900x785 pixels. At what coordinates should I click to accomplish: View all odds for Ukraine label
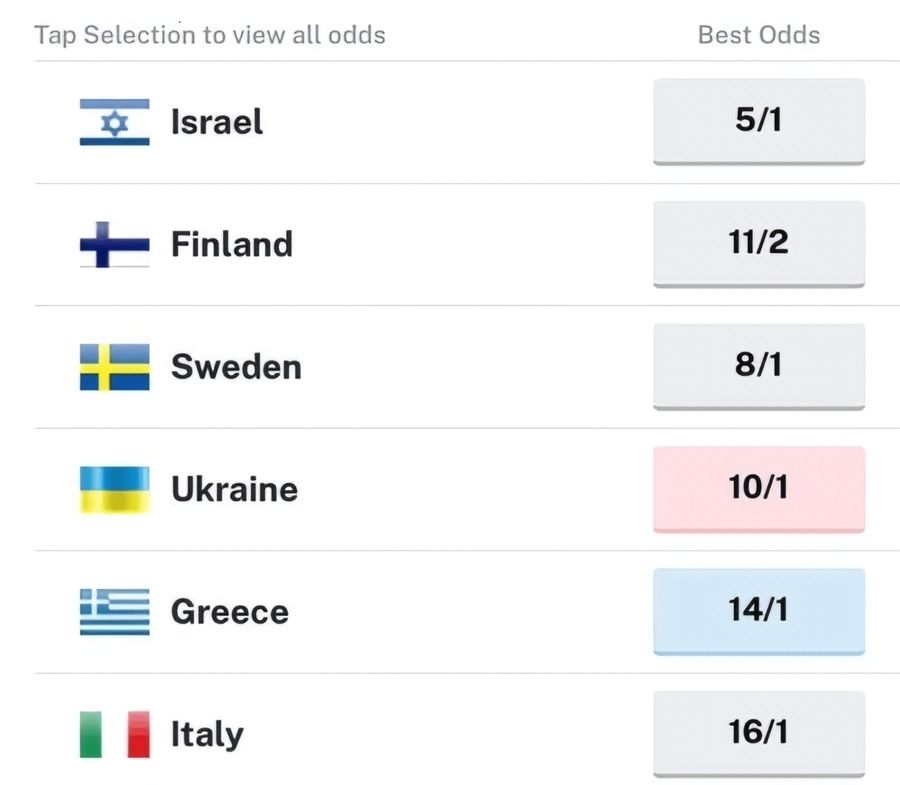(234, 489)
